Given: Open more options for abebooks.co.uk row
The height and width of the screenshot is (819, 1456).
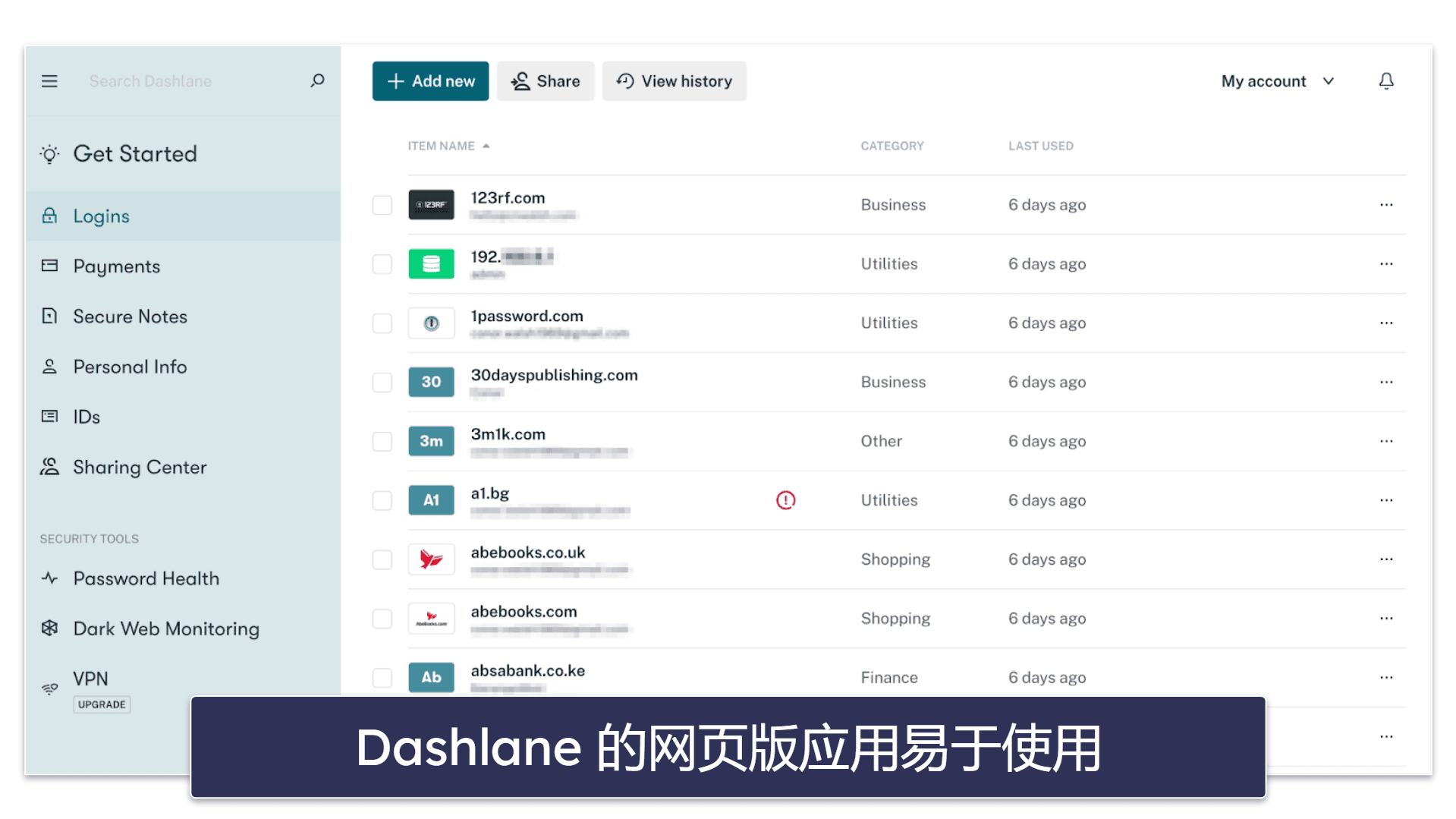Looking at the screenshot, I should tap(1386, 559).
